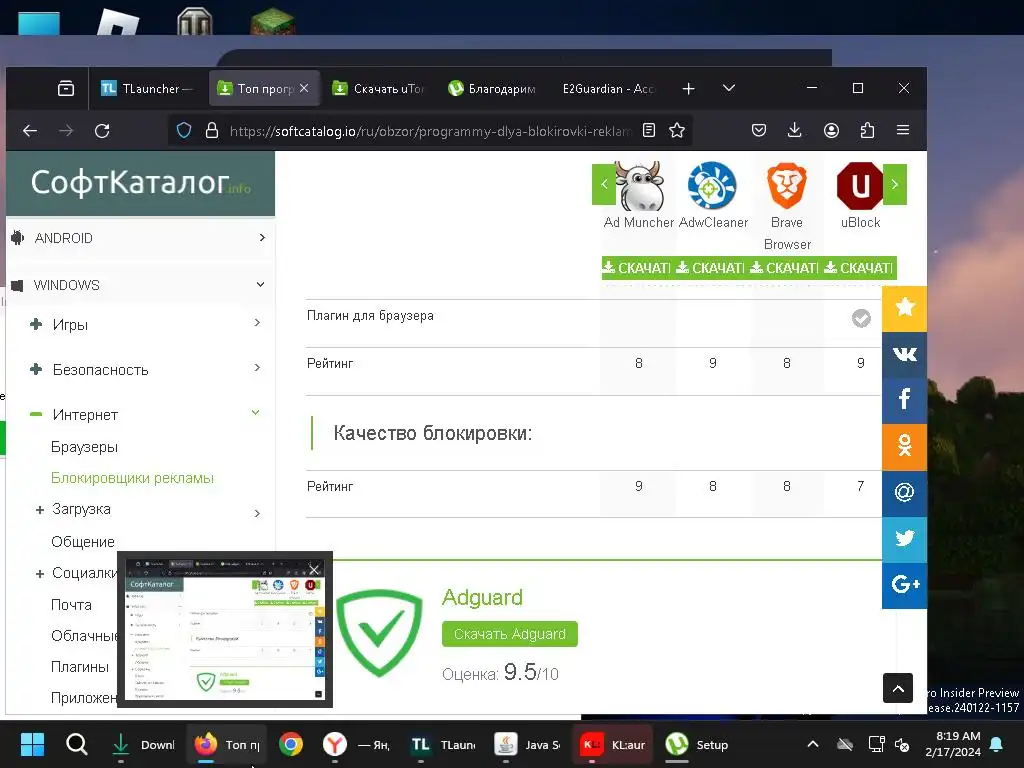
Task: Select the Firefox window preview thumbnail
Action: click(225, 630)
